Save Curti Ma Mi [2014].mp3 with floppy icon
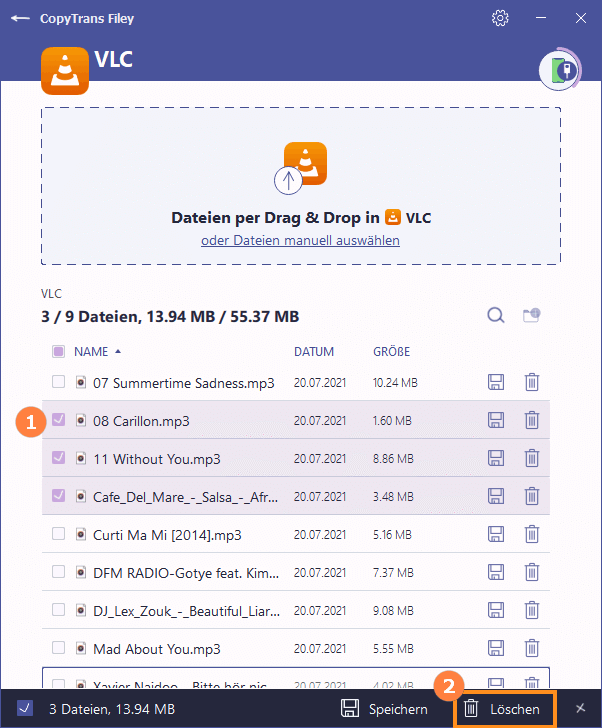This screenshot has width=602, height=728. click(x=496, y=534)
